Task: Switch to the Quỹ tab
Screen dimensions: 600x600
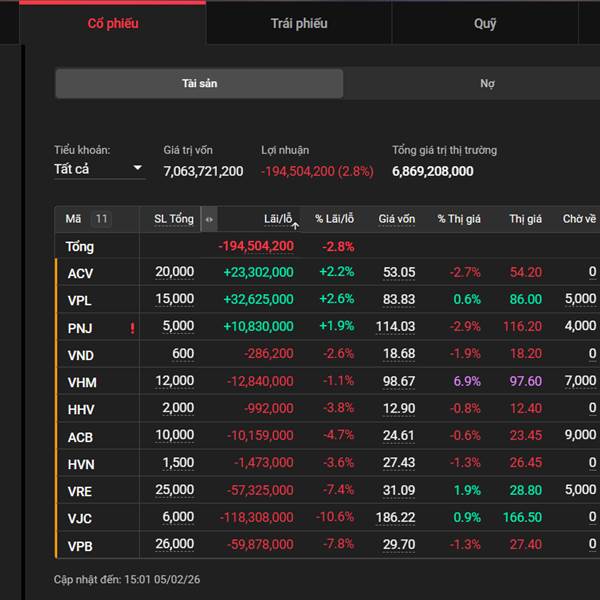Action: click(x=485, y=23)
